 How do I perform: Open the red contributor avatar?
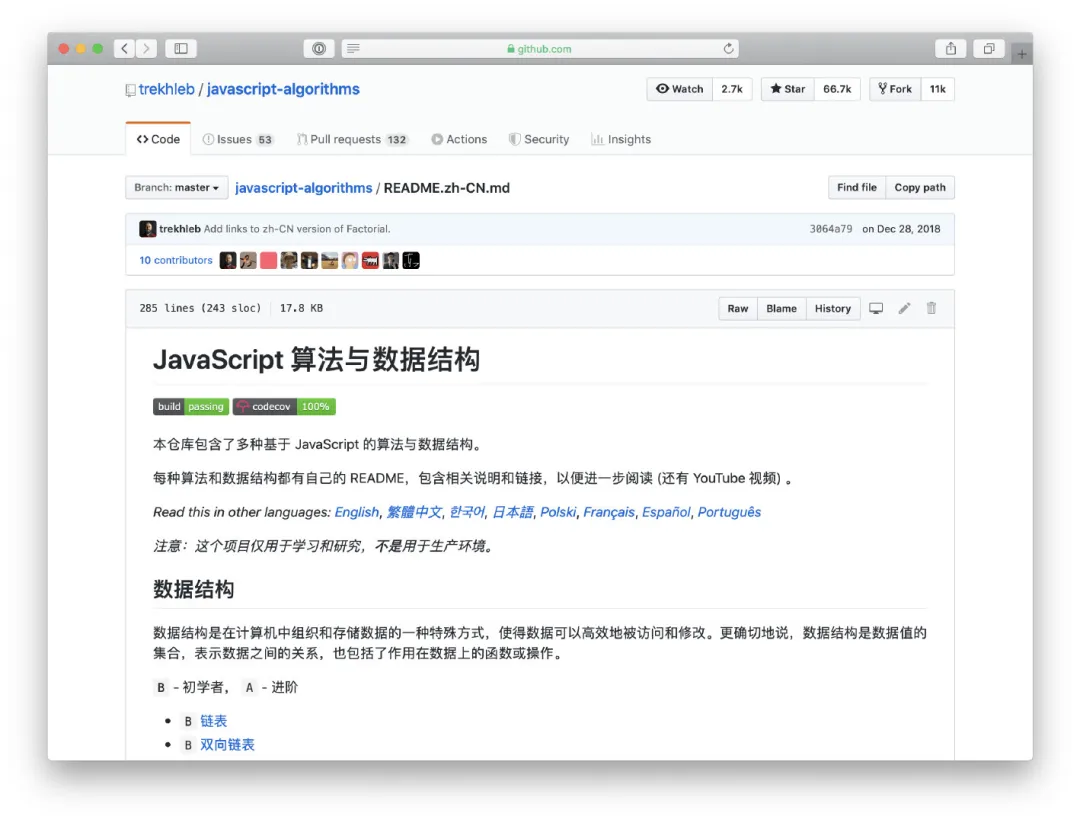[x=269, y=260]
